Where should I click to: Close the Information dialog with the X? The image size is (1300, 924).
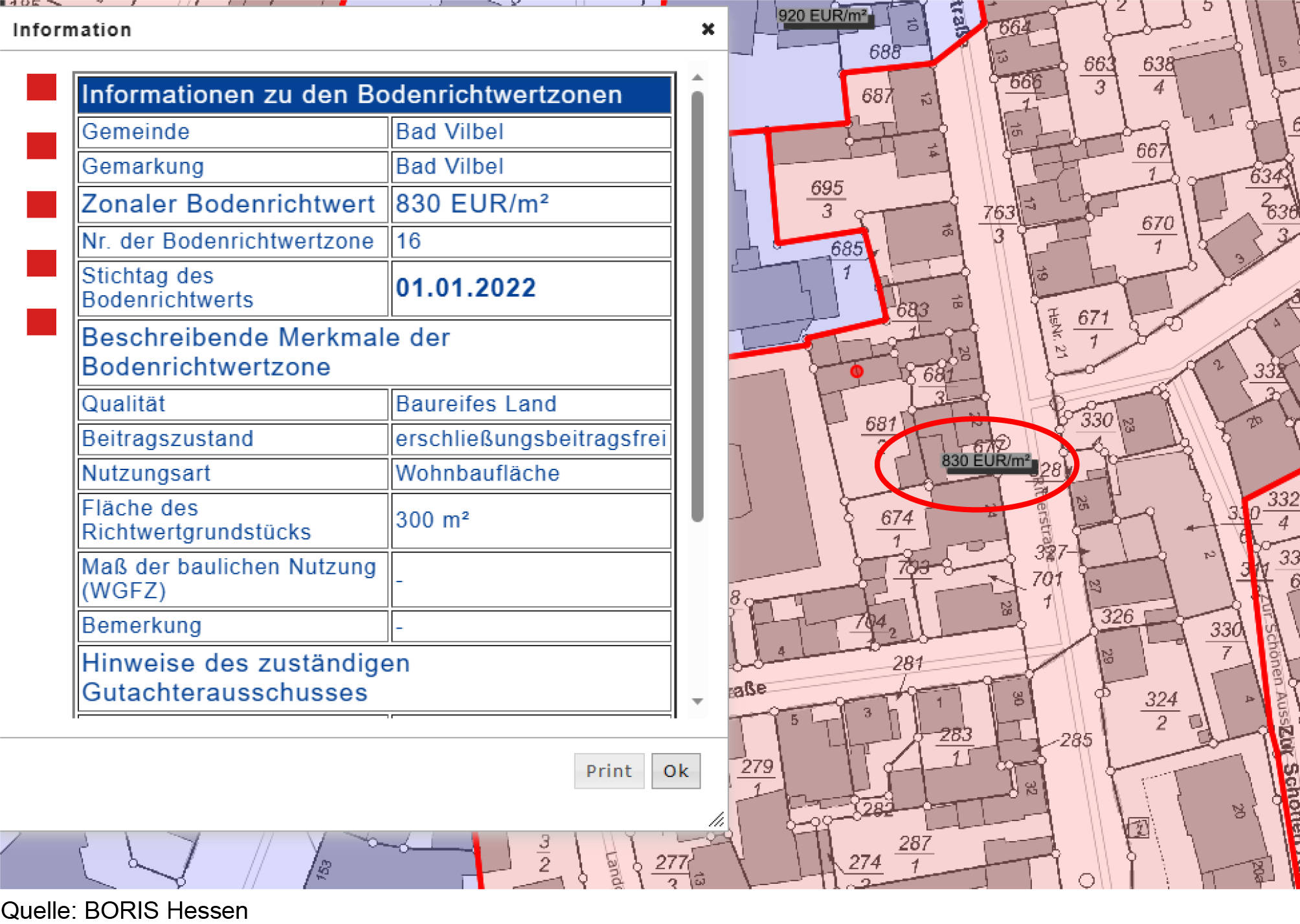pos(708,29)
